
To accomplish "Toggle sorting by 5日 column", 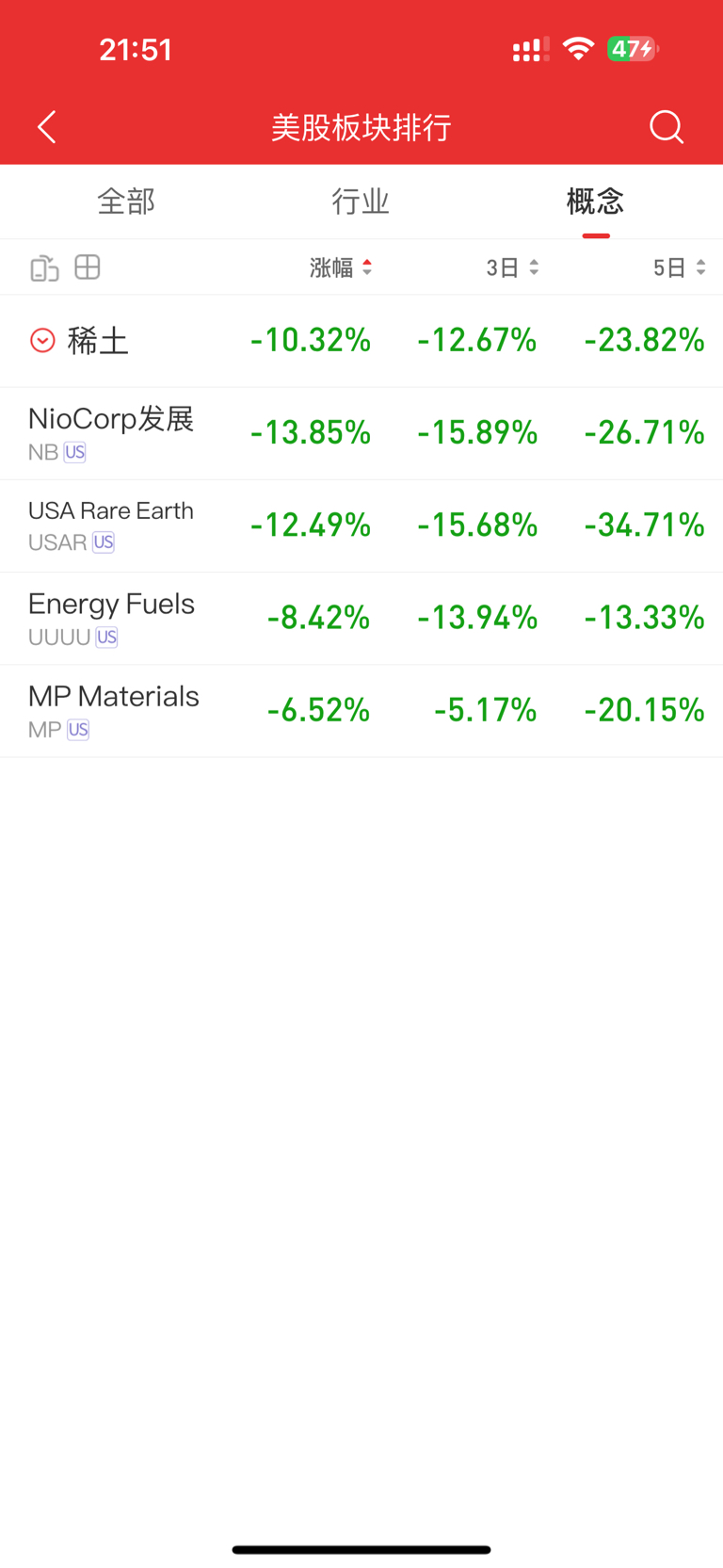I will (679, 268).
